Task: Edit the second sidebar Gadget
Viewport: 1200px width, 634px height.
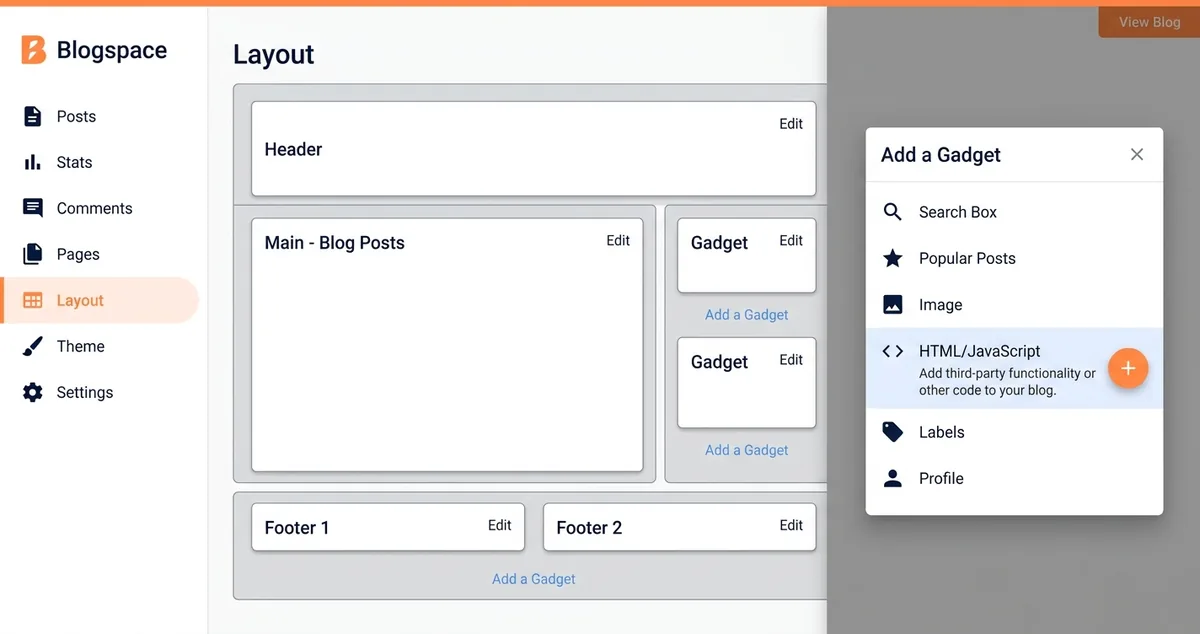Action: (791, 359)
